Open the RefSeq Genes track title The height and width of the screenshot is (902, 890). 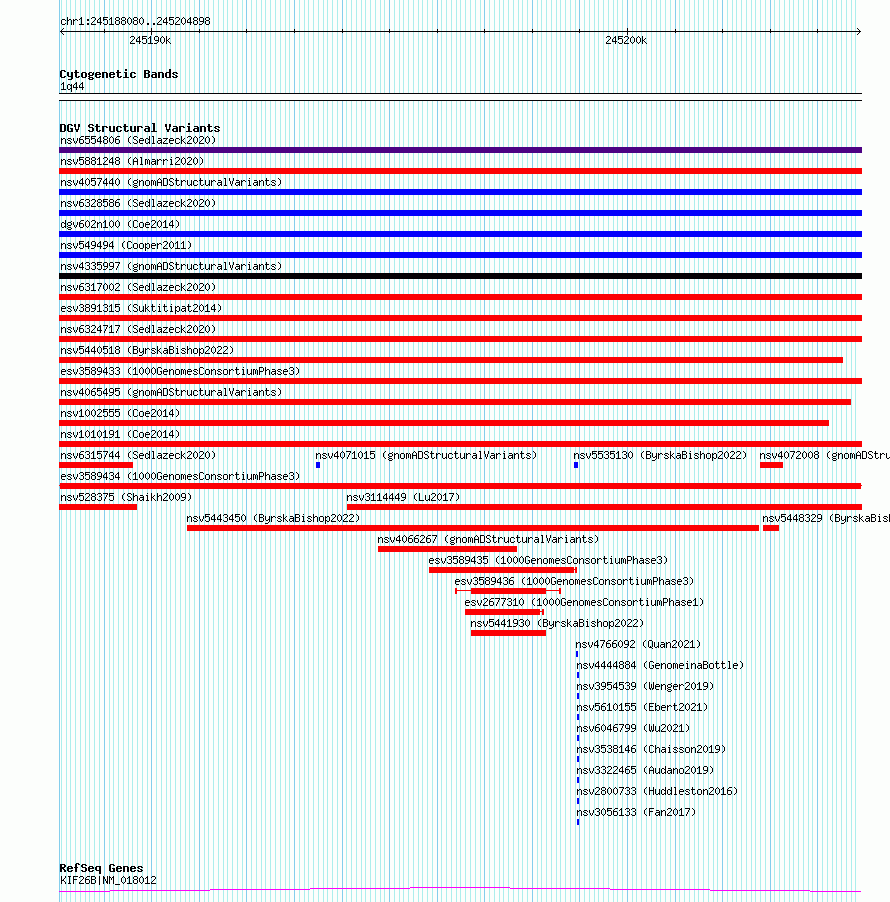tap(101, 868)
